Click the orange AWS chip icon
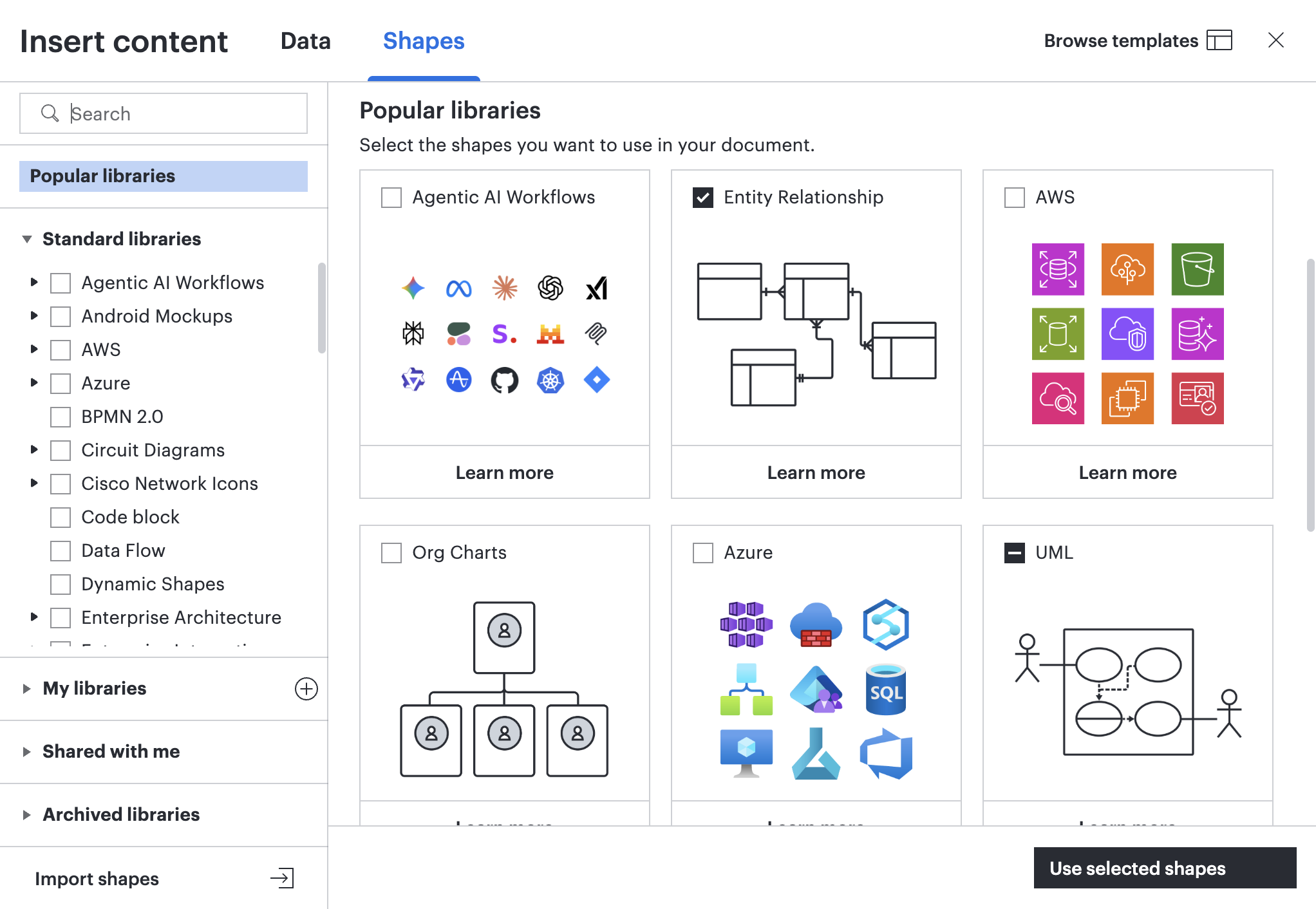The image size is (1316, 909). click(x=1127, y=398)
